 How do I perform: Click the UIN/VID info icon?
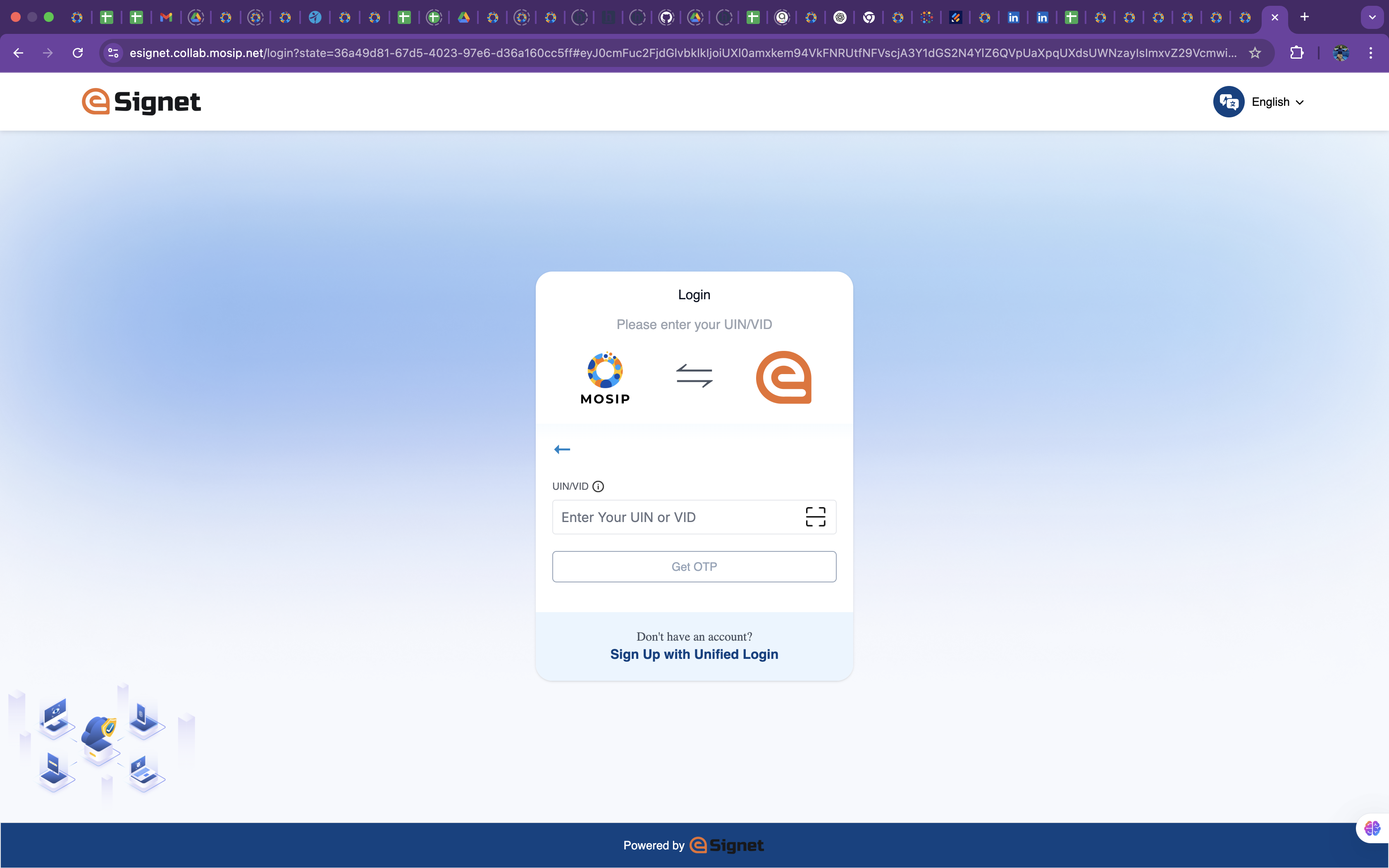point(598,486)
